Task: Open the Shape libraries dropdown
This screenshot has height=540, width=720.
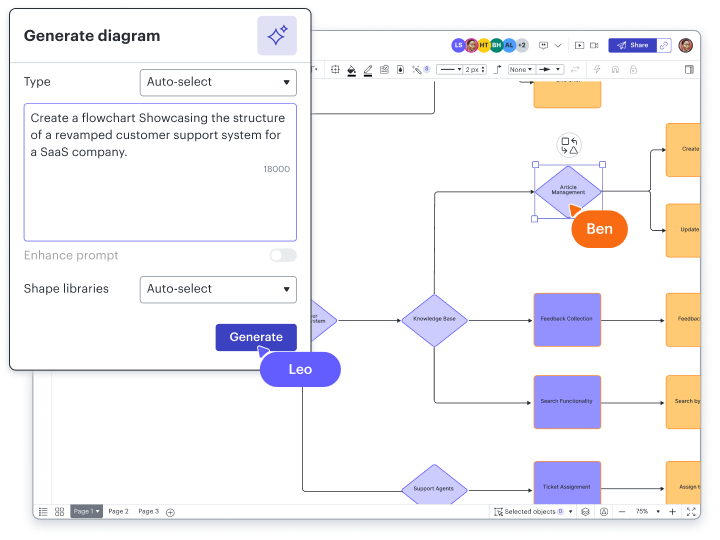Action: [x=218, y=289]
